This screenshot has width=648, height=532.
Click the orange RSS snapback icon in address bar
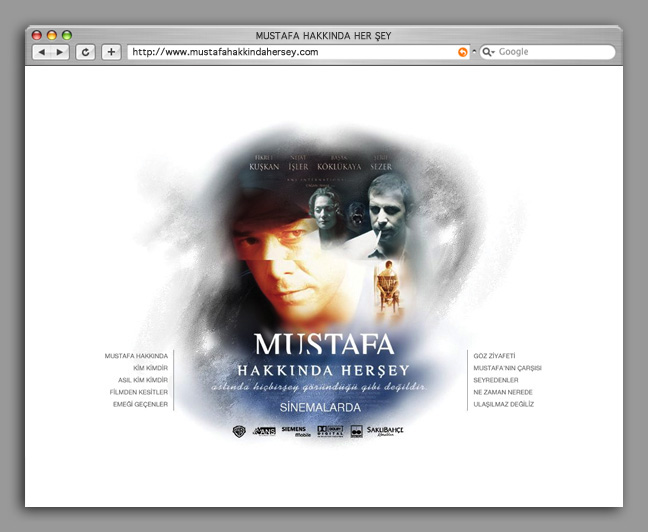click(462, 52)
